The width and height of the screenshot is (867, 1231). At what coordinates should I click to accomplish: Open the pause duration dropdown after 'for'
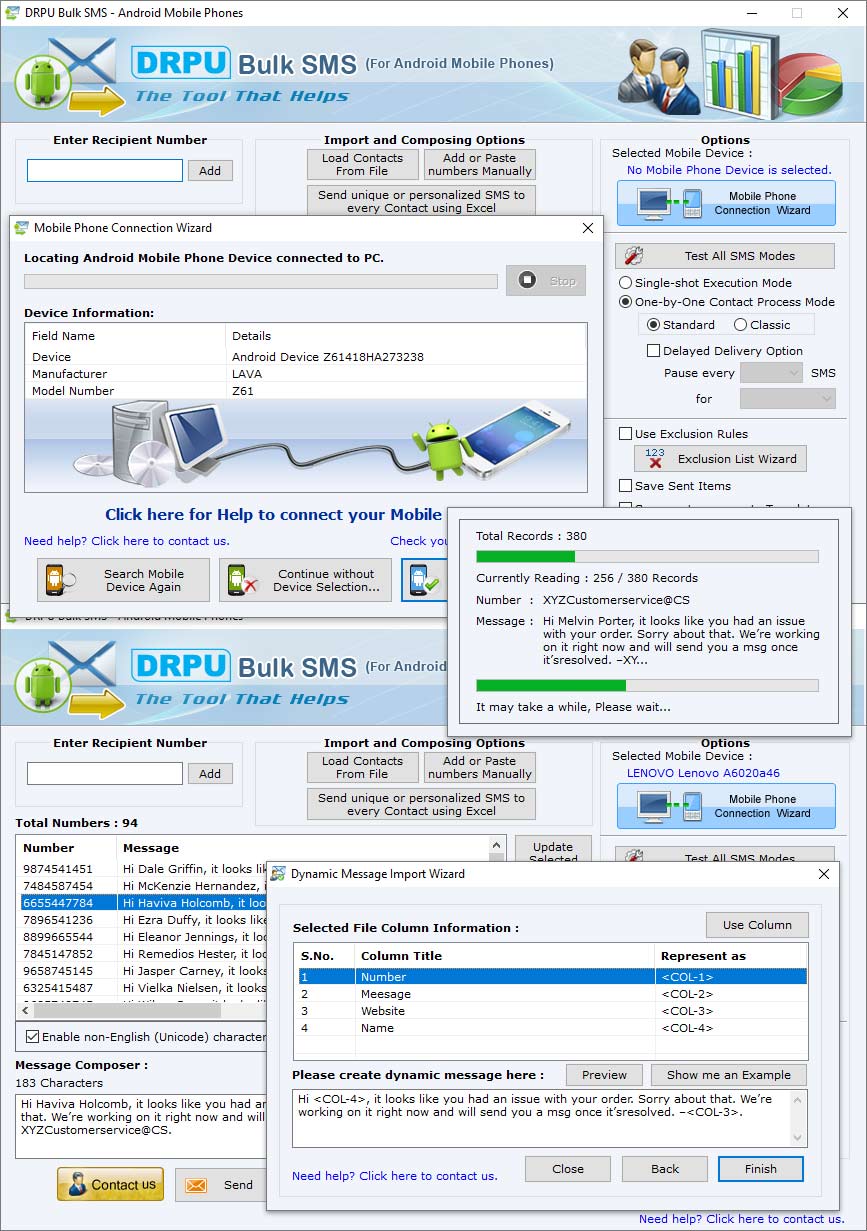coord(787,397)
